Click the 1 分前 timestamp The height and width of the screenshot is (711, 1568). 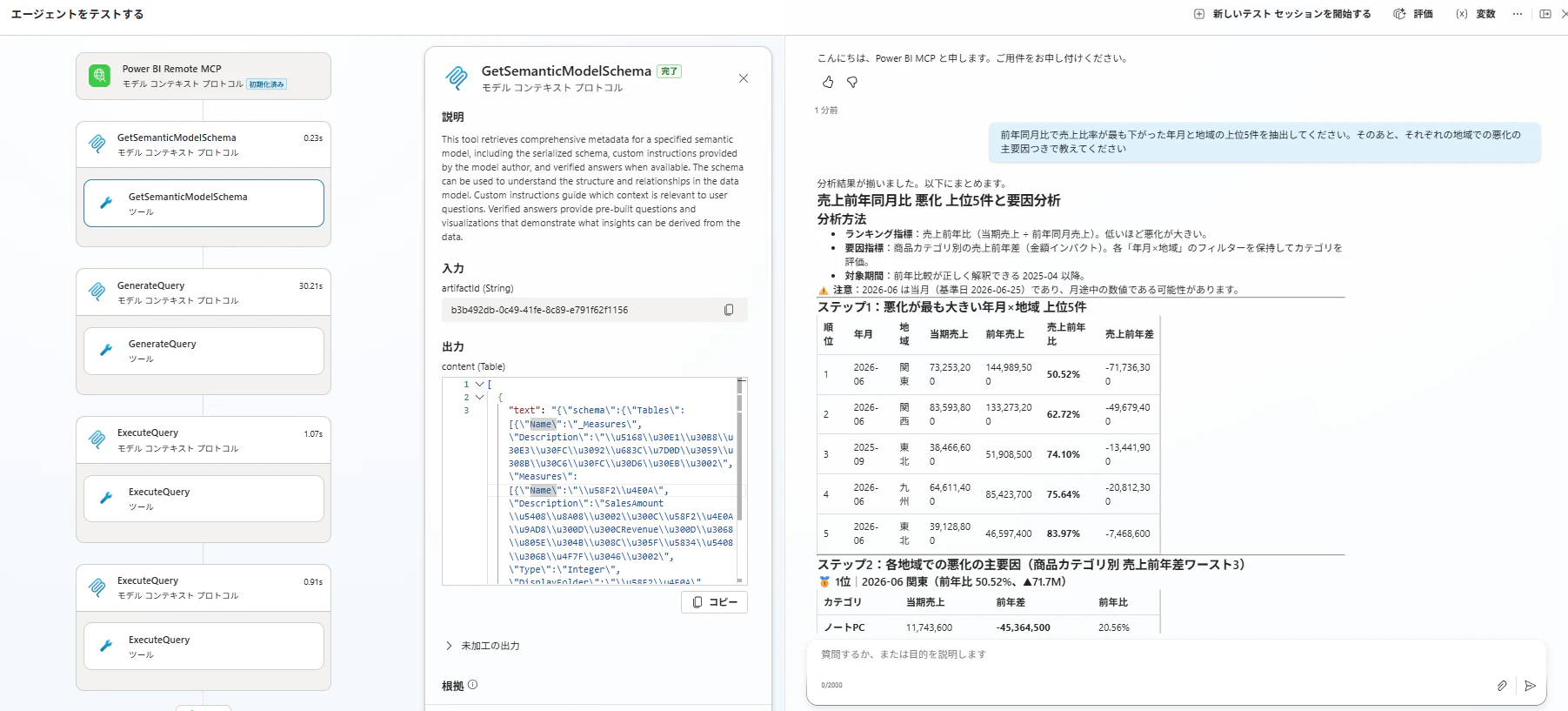point(826,111)
